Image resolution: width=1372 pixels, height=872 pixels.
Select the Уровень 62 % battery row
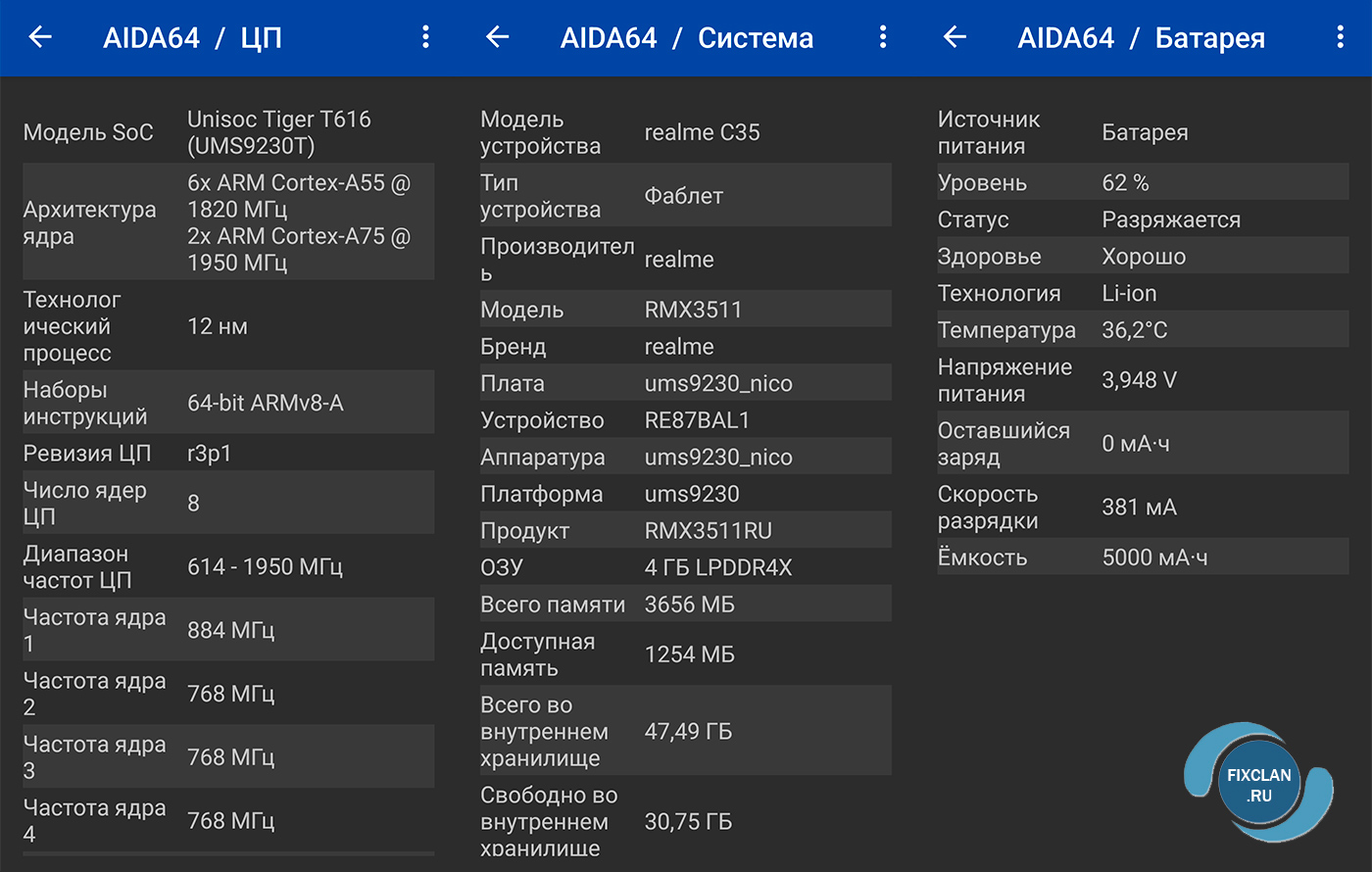(1142, 182)
